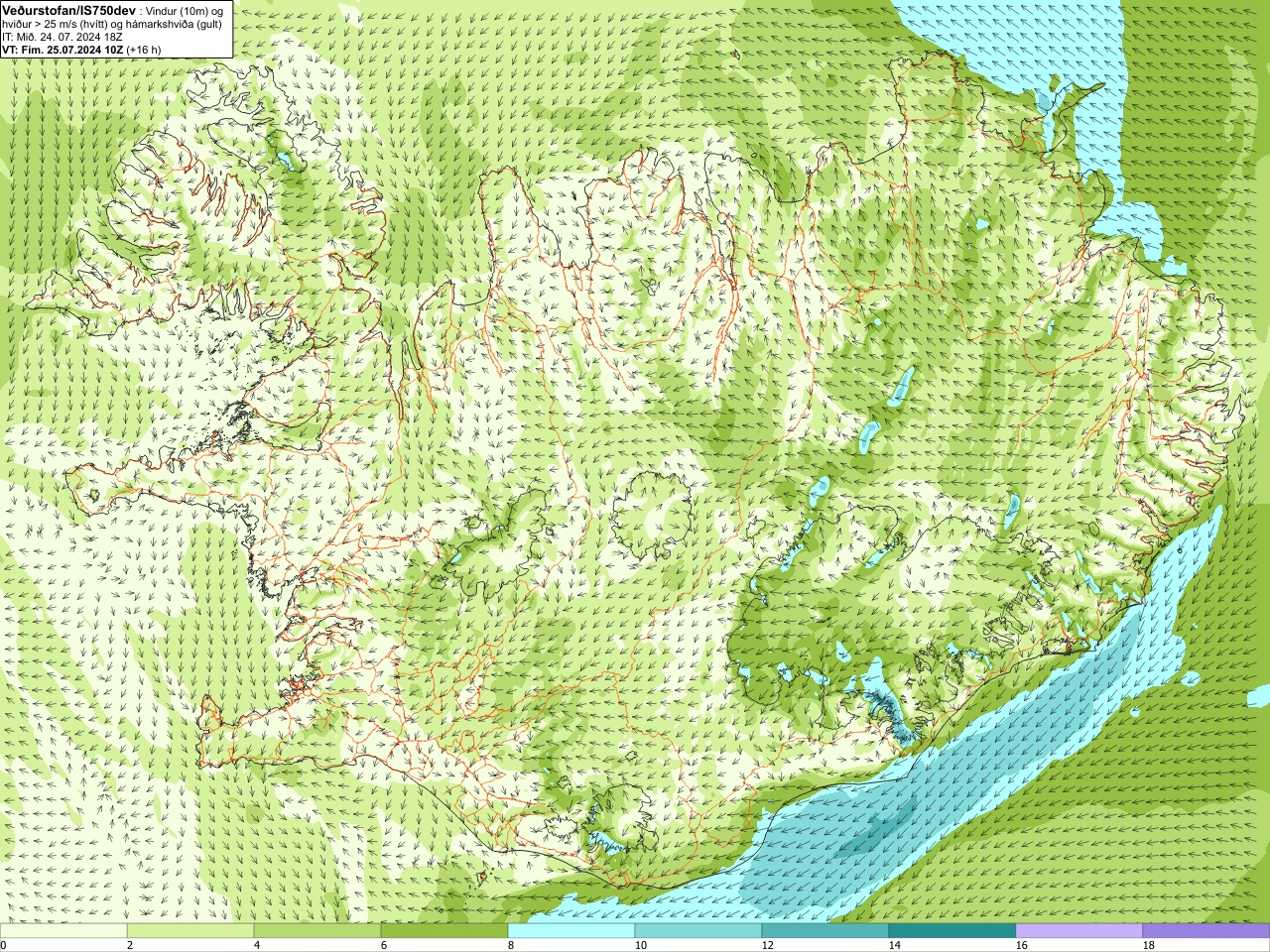Click the 0–2 m/s palest legend swatch
Image resolution: width=1270 pixels, height=952 pixels.
click(x=63, y=931)
